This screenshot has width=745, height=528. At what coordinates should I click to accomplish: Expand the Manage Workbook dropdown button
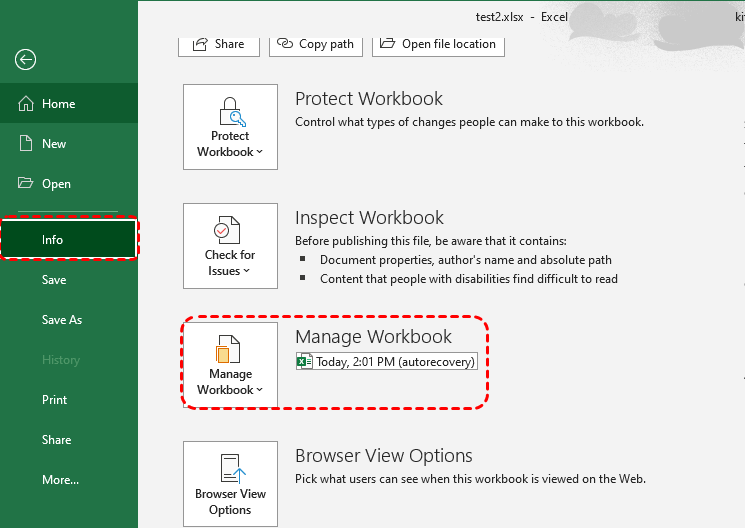pyautogui.click(x=230, y=365)
